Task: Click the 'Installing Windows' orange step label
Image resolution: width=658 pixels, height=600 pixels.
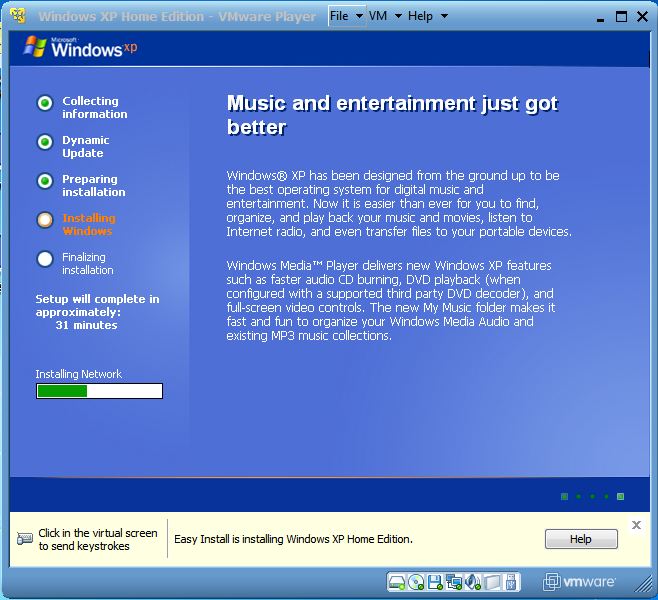Action: tap(89, 224)
